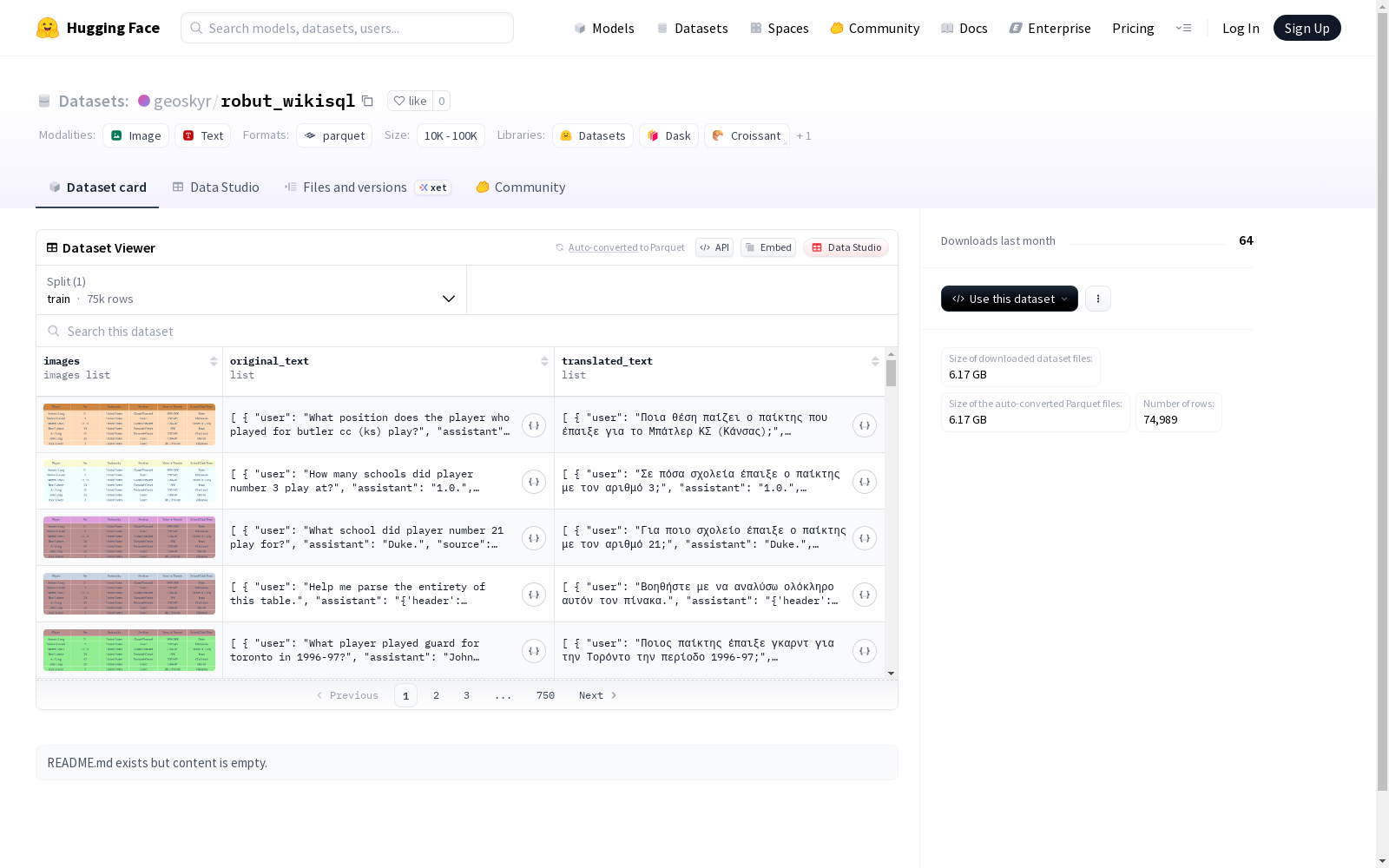Open the 'player number 21' row thumbnail
1389x868 pixels.
(x=129, y=537)
